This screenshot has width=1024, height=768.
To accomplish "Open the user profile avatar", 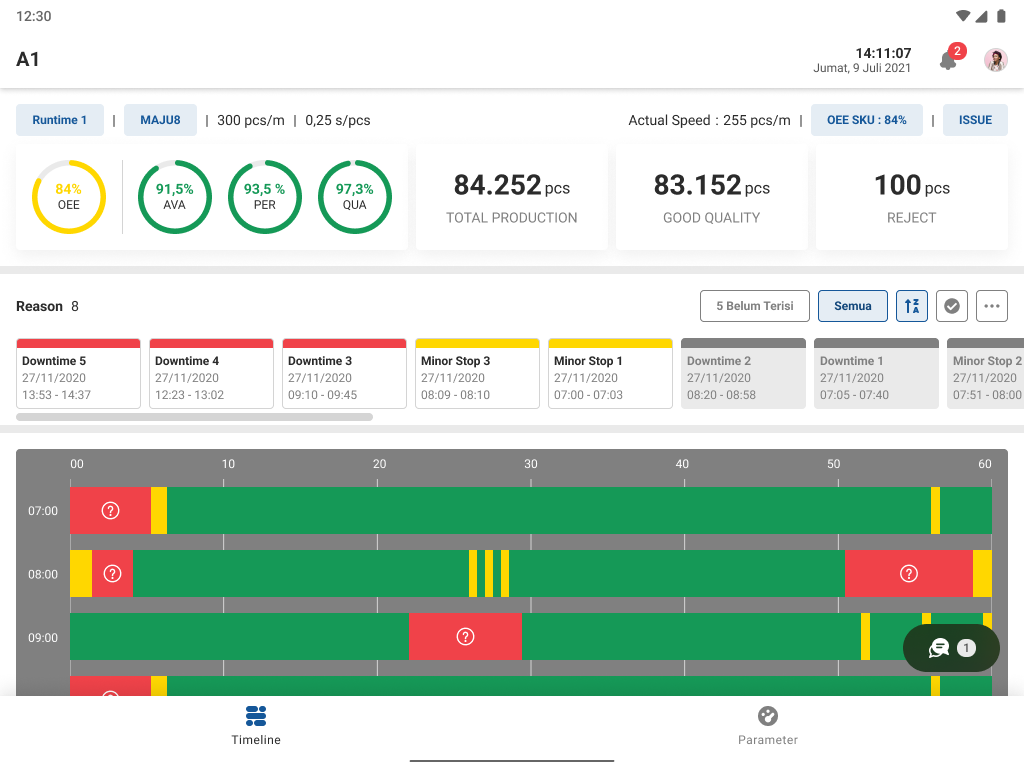I will point(995,60).
